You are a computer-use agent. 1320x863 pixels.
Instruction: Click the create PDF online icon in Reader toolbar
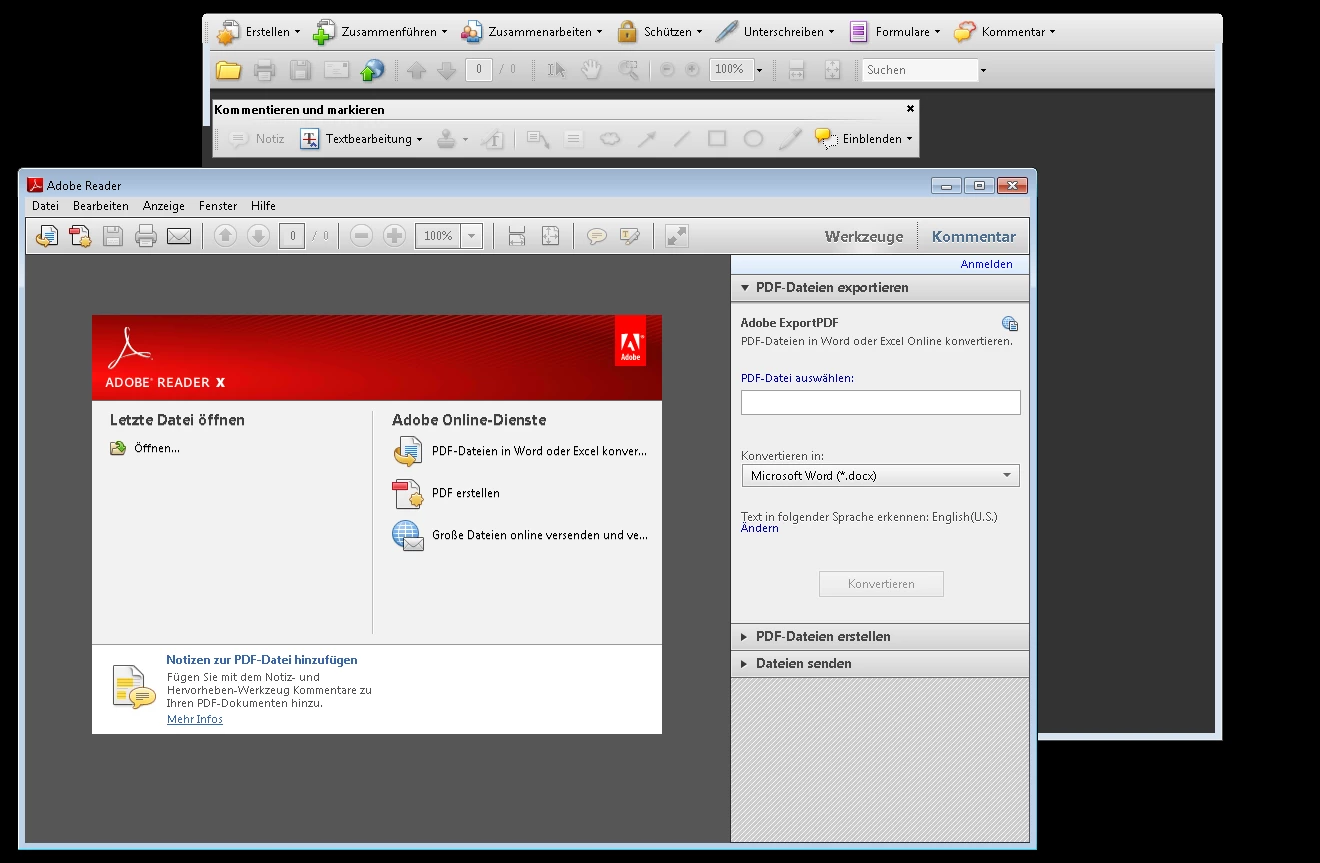pos(80,237)
